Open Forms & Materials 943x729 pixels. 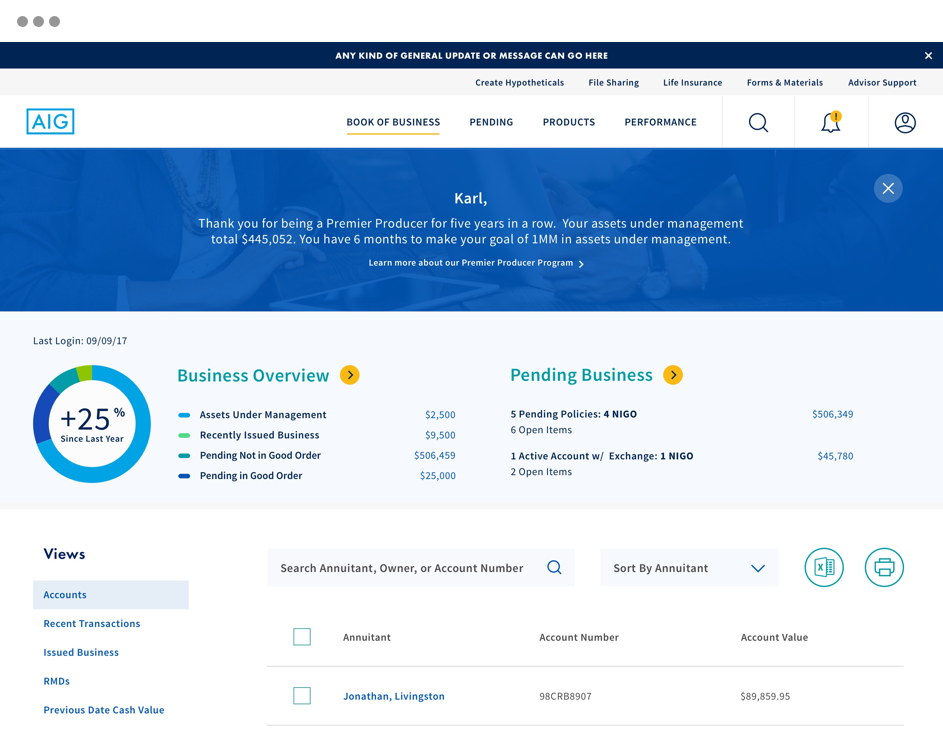(x=784, y=82)
